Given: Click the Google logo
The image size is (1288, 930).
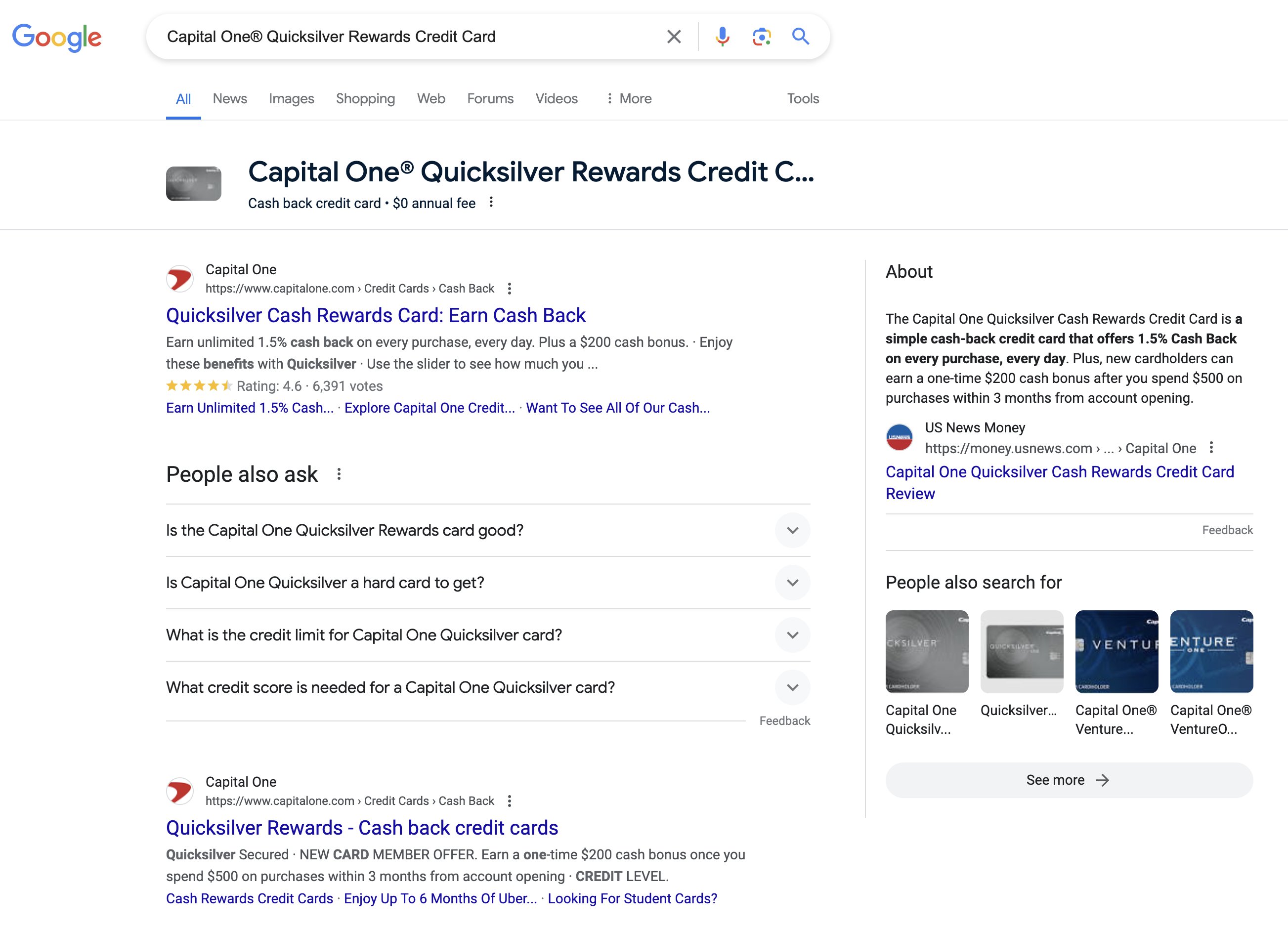Looking at the screenshot, I should [x=57, y=37].
